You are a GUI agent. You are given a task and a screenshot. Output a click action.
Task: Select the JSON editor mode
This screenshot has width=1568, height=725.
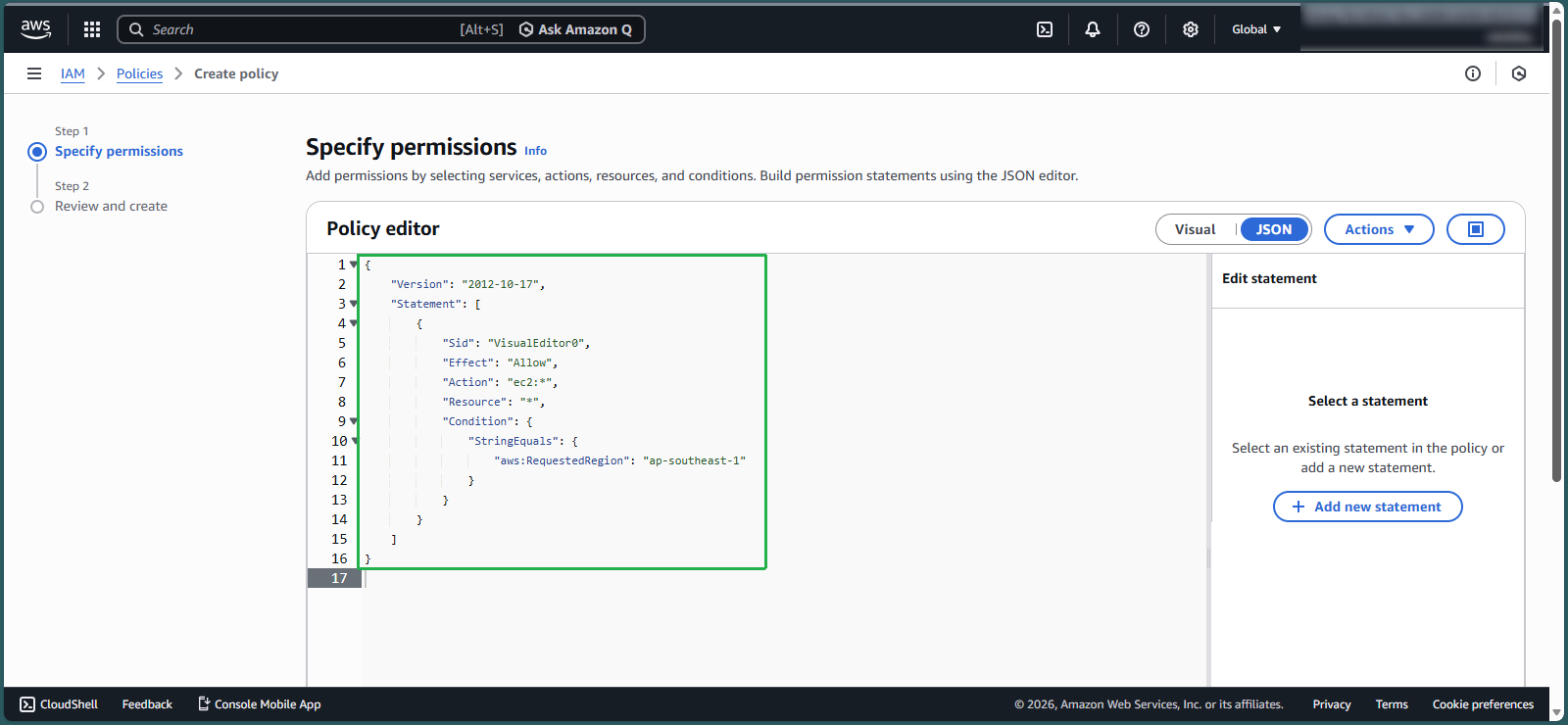(1274, 229)
